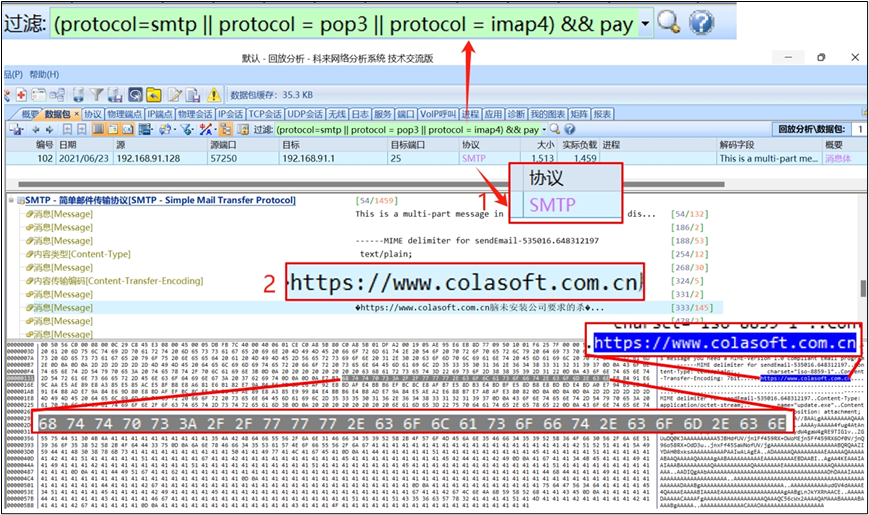Switch to the UDP会话 tab
The image size is (869, 515).
305,114
